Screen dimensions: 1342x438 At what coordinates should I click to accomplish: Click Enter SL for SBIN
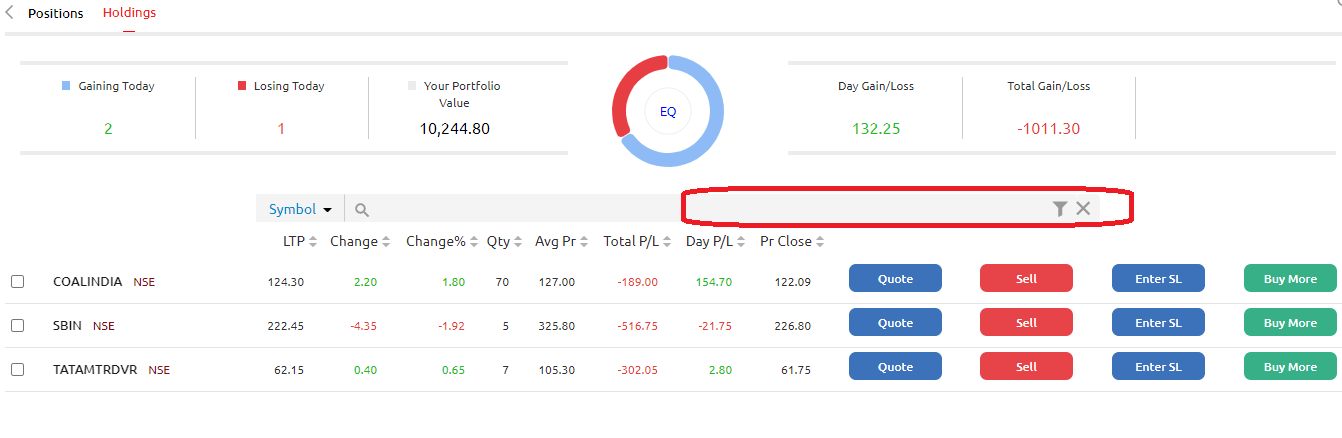coord(1158,323)
